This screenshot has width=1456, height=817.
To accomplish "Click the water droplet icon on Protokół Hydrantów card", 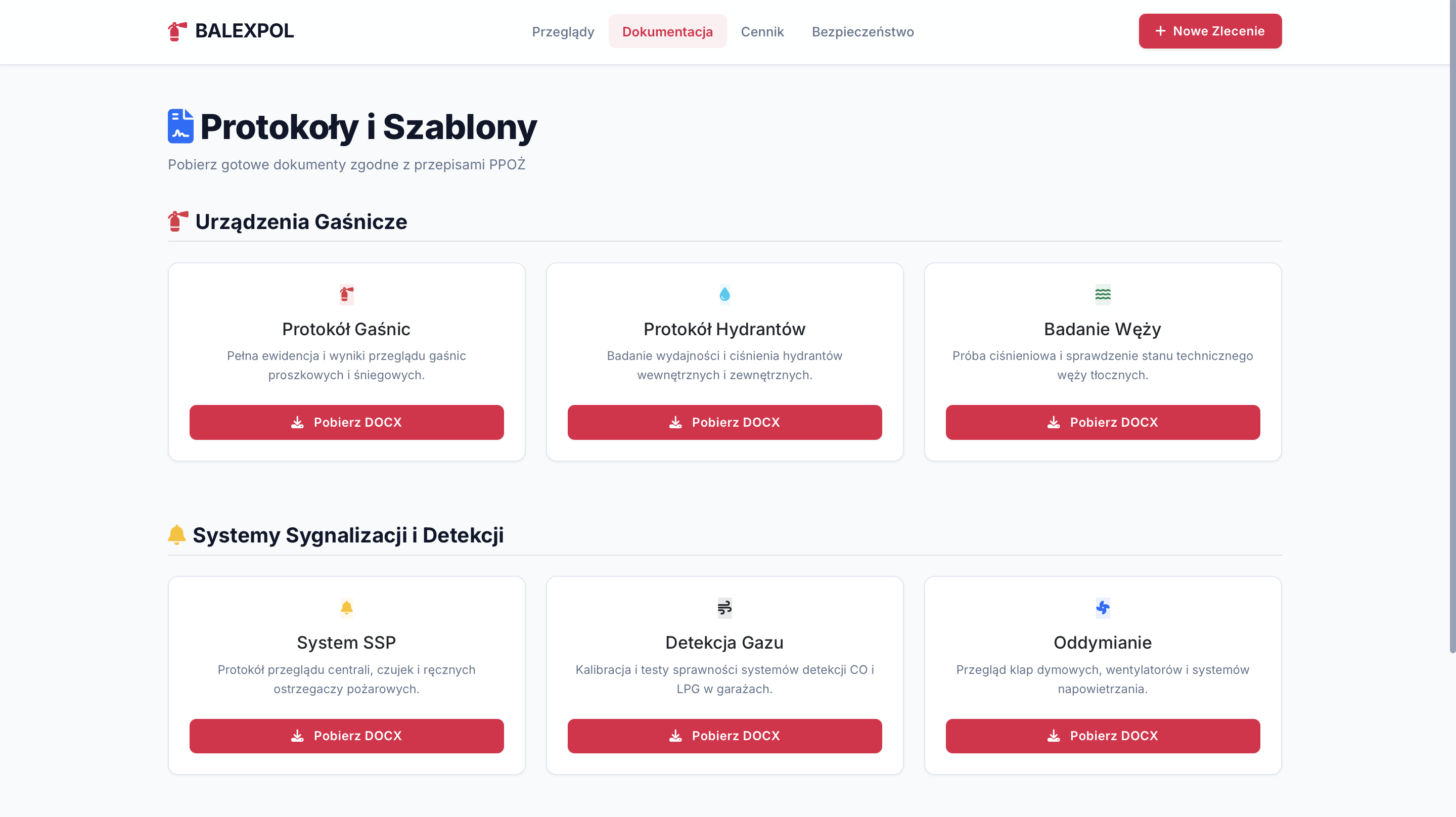I will [x=724, y=294].
